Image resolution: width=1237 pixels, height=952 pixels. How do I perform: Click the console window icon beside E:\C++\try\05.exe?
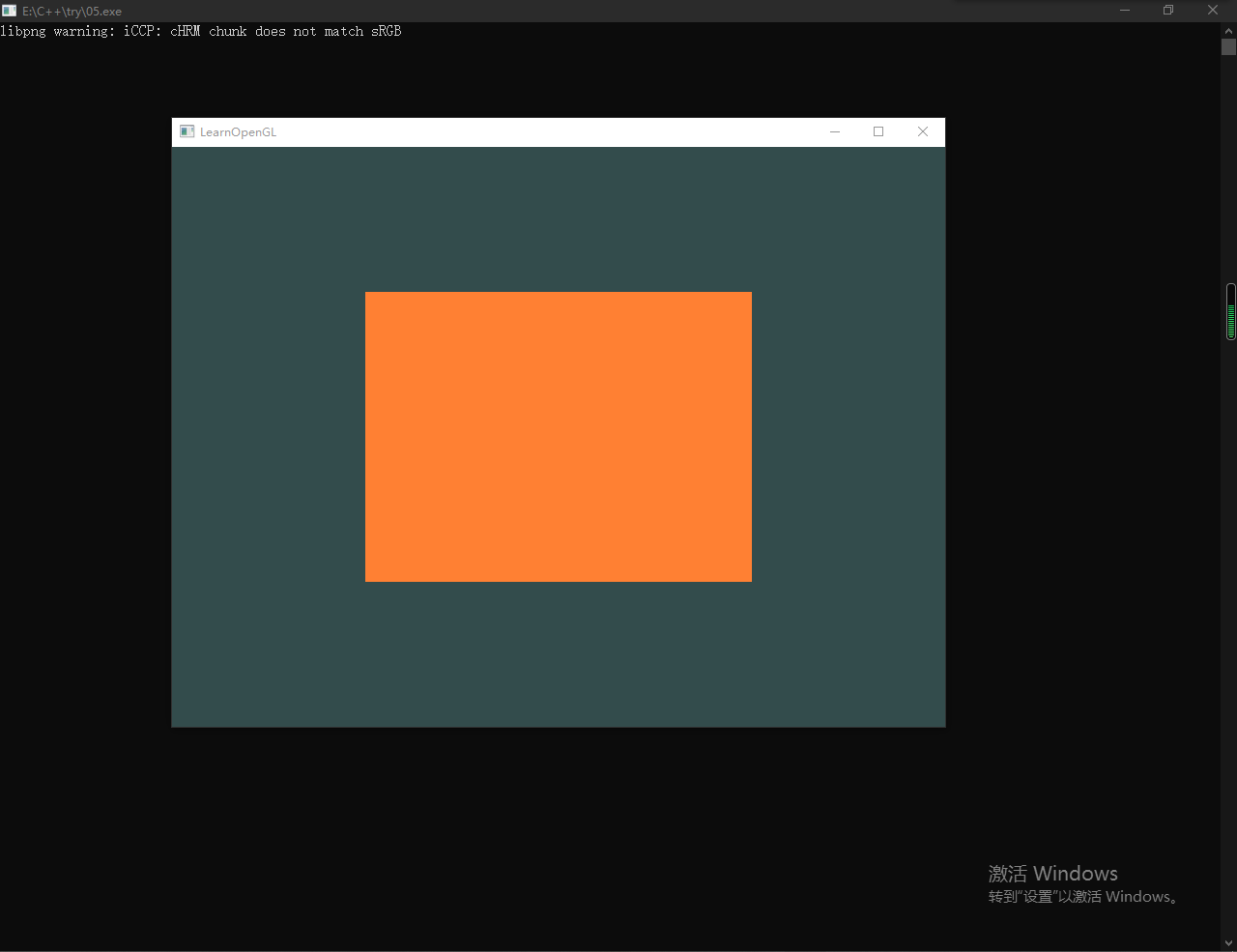10,11
